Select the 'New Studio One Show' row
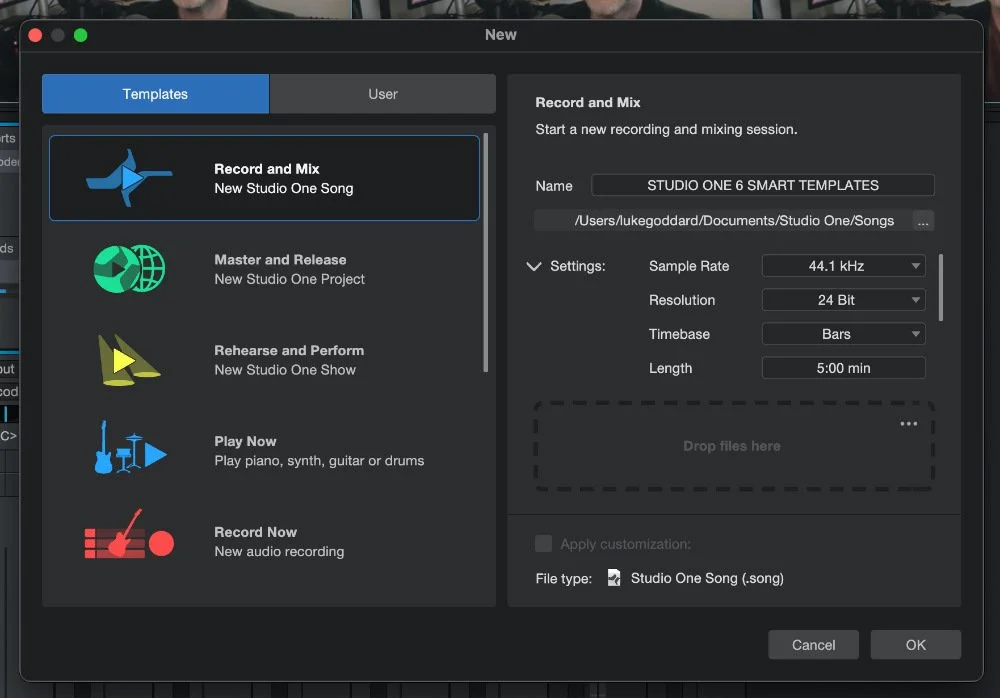This screenshot has height=698, width=1000. click(264, 360)
